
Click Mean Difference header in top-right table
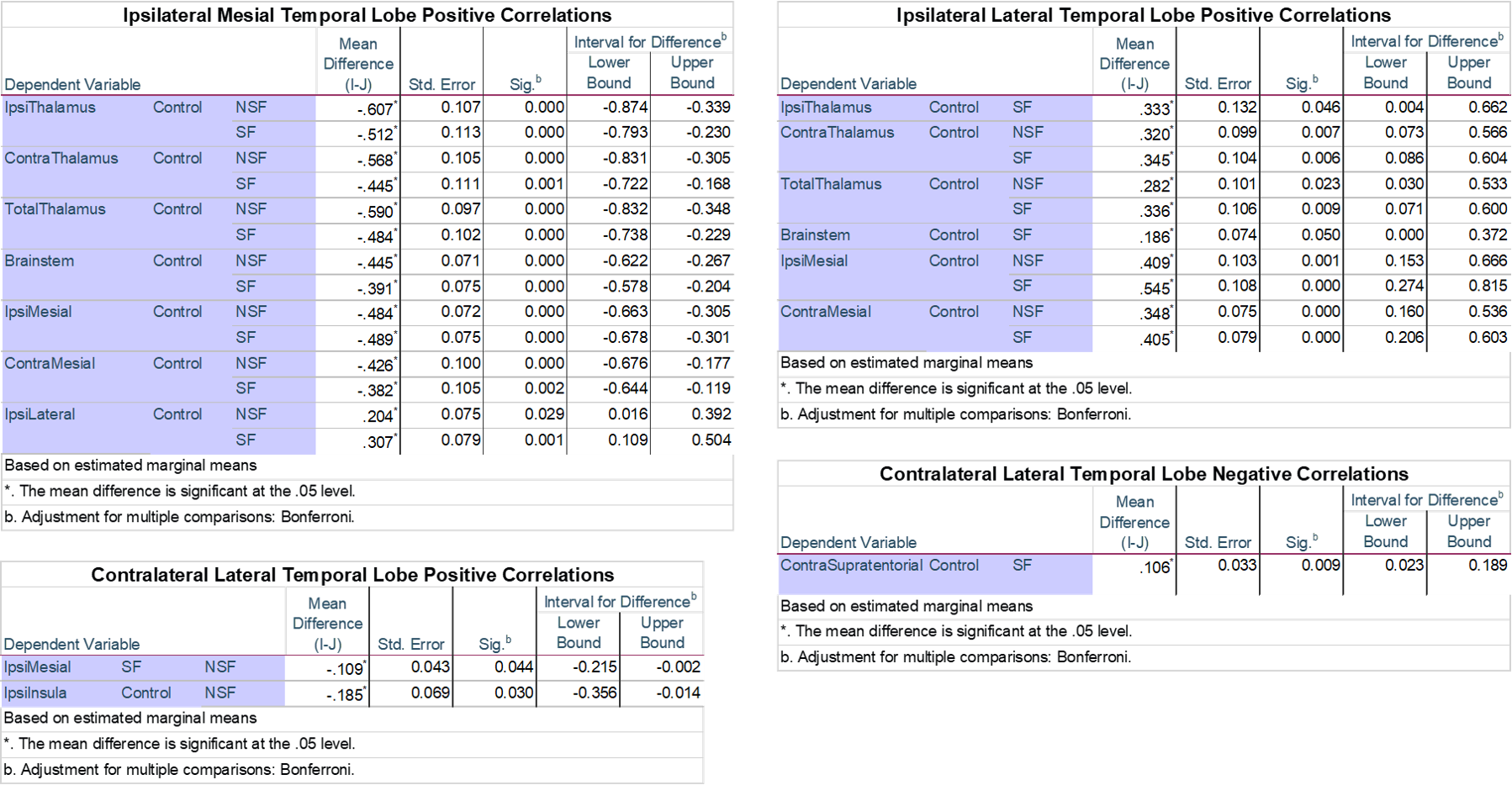[1134, 63]
